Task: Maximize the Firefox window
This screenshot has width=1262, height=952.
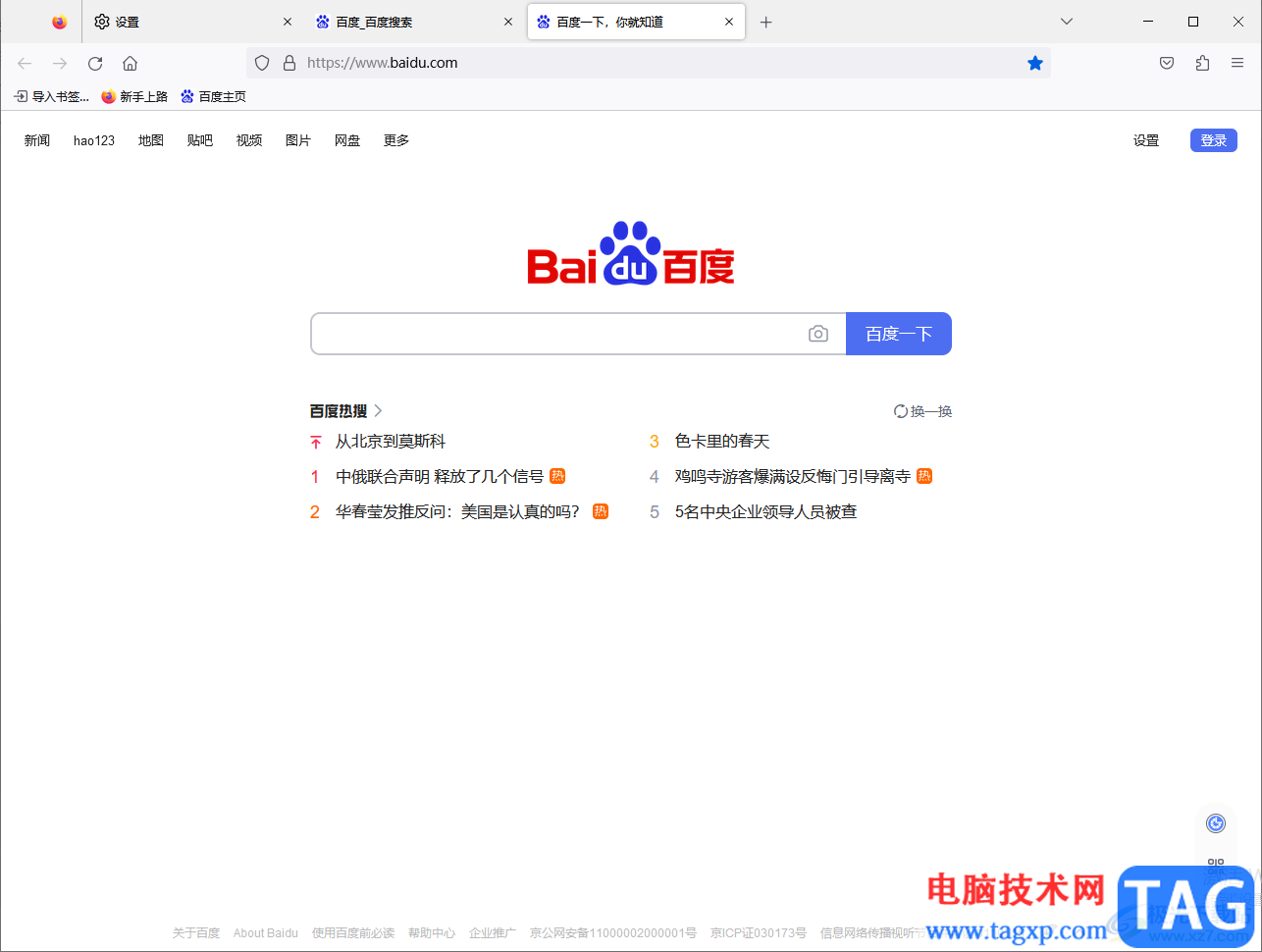Action: pos(1193,22)
